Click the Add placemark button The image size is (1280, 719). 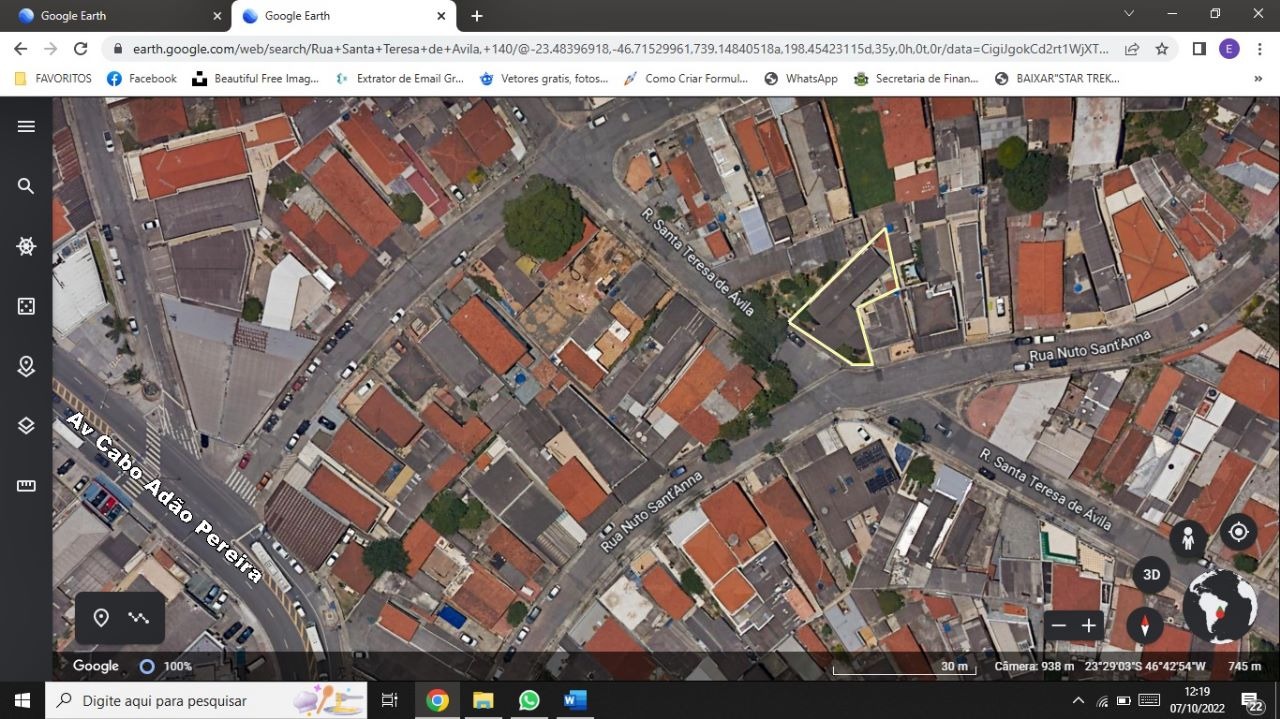coord(101,618)
